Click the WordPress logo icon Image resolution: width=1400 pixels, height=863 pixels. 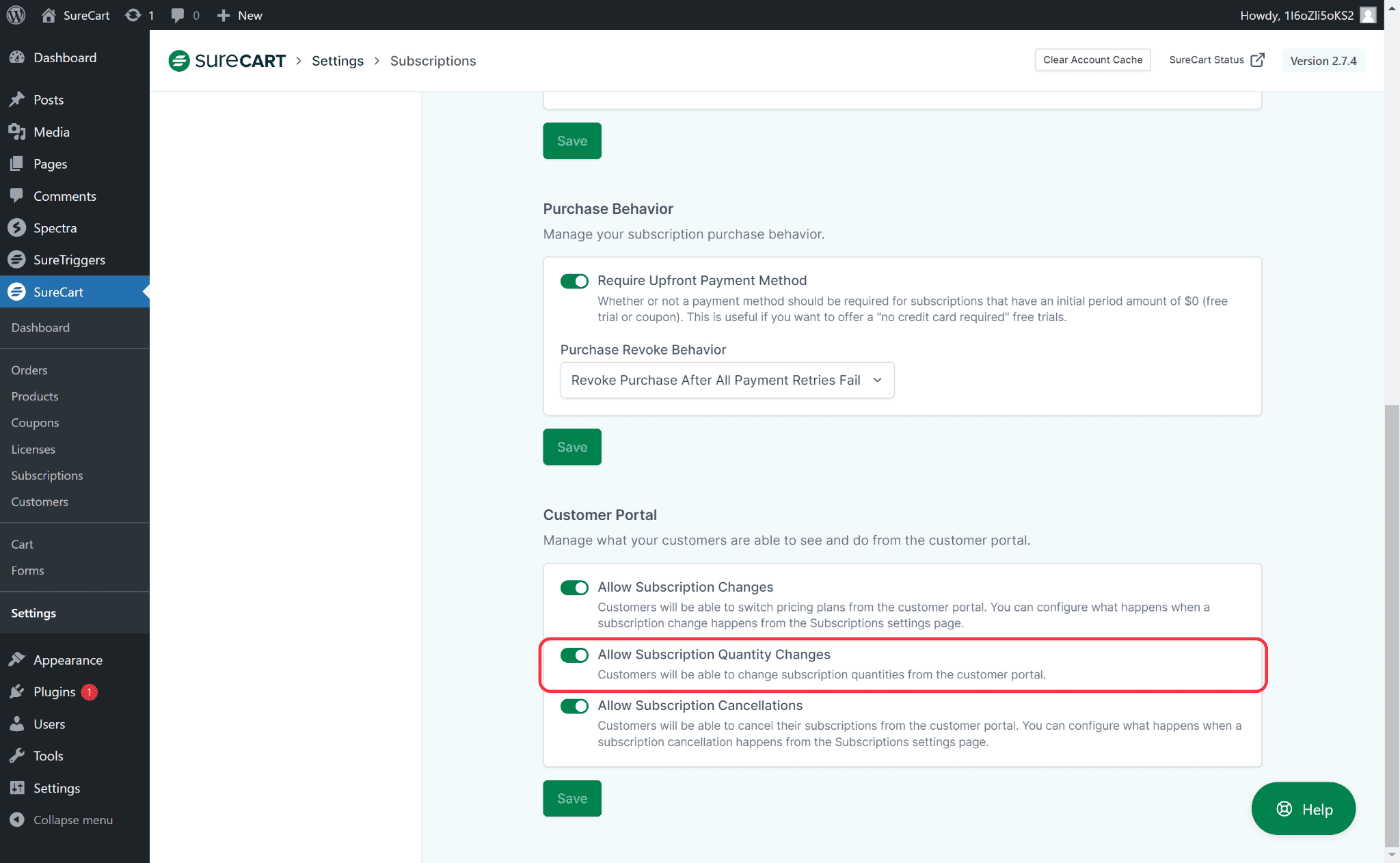point(16,15)
